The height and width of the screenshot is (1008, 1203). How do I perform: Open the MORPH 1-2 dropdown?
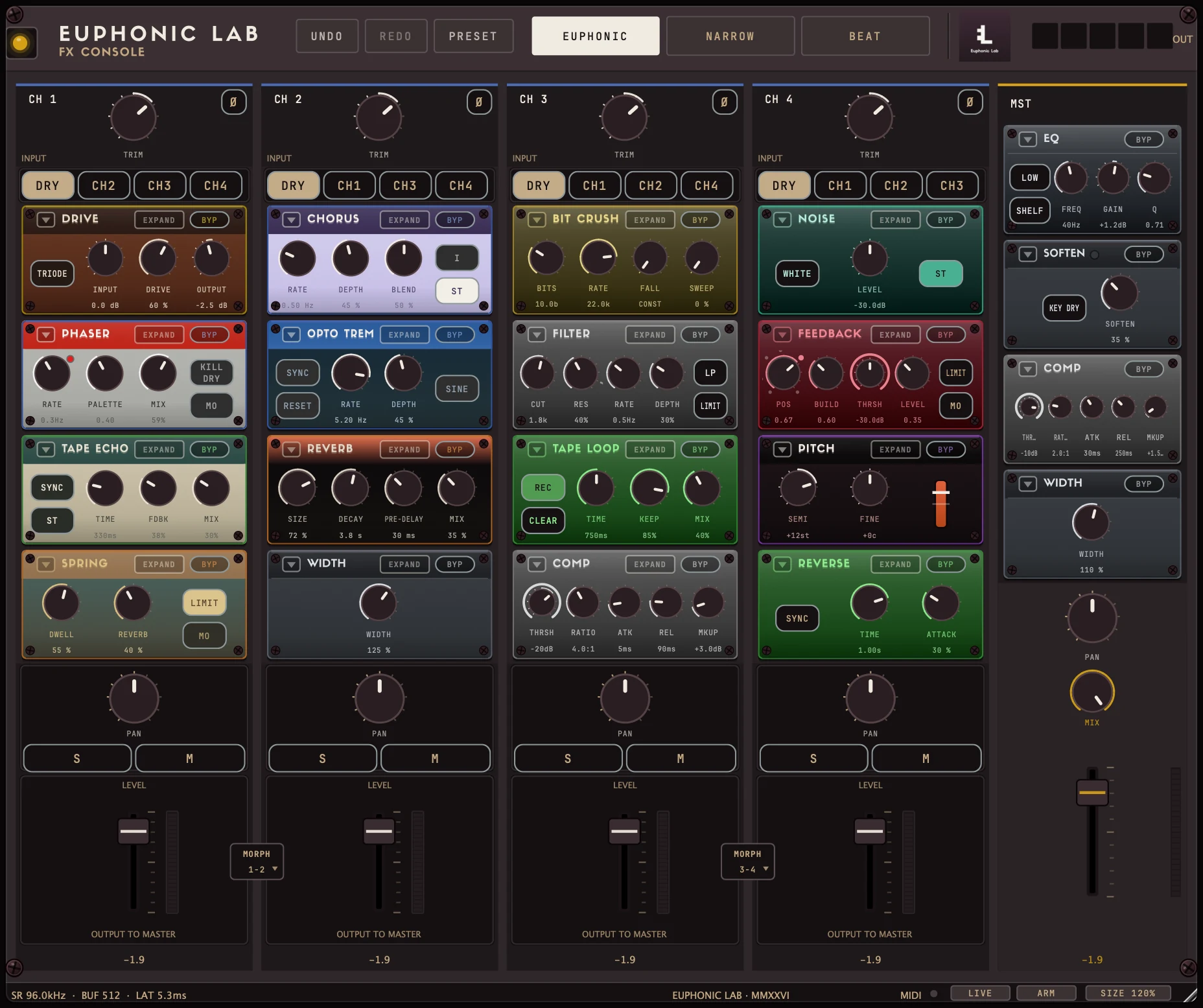point(257,861)
